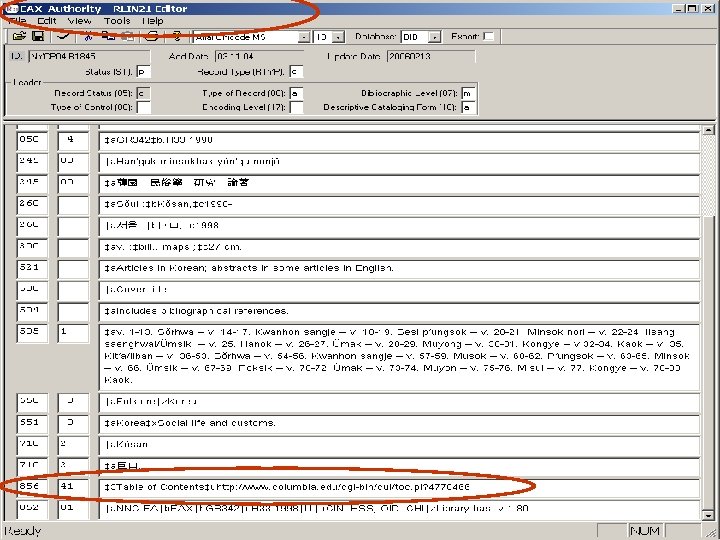Click the 245 field with Chinese character title
Image resolution: width=720 pixels, height=540 pixels.
[x=399, y=184]
